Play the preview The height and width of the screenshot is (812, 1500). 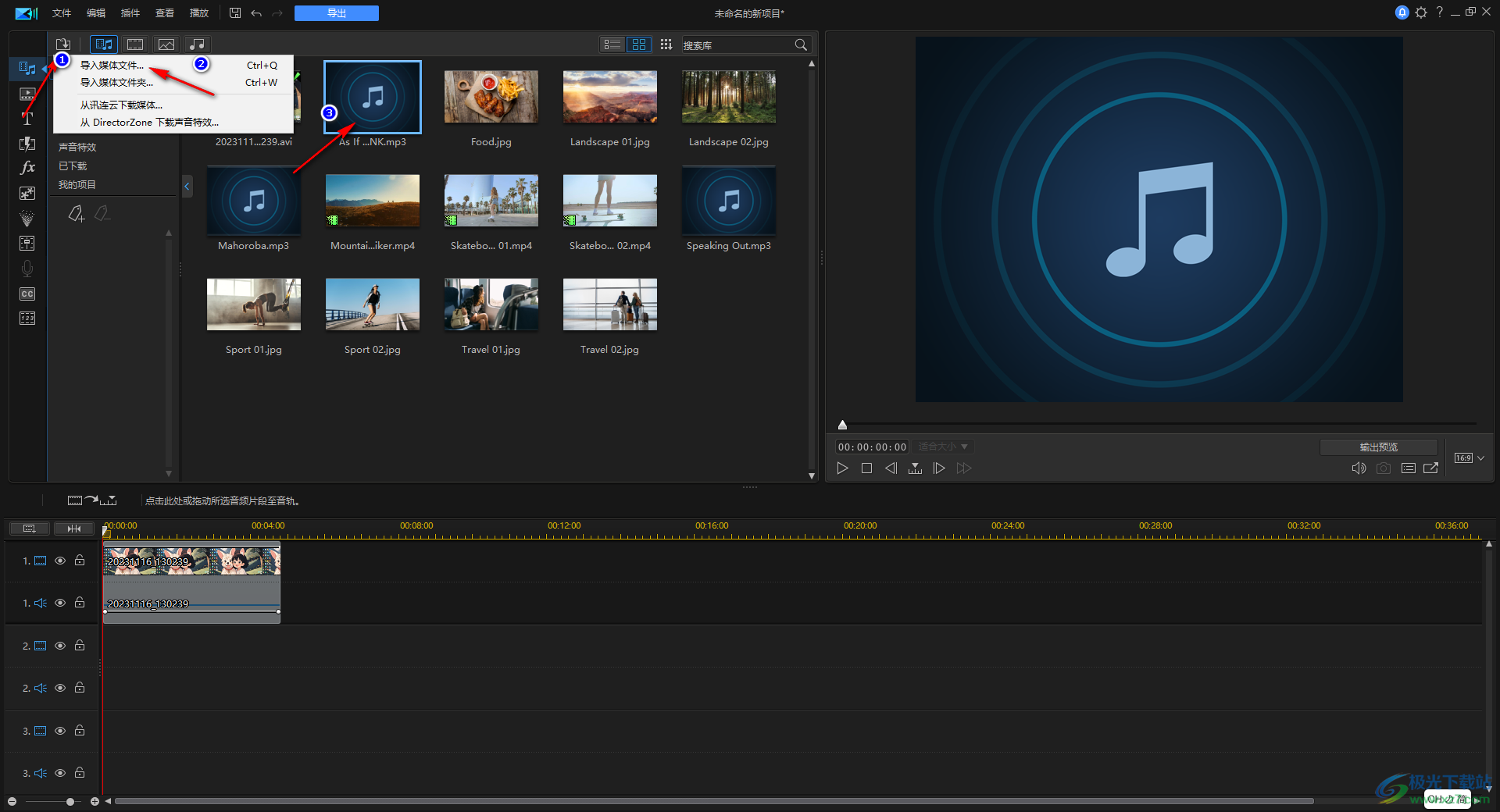pos(842,468)
